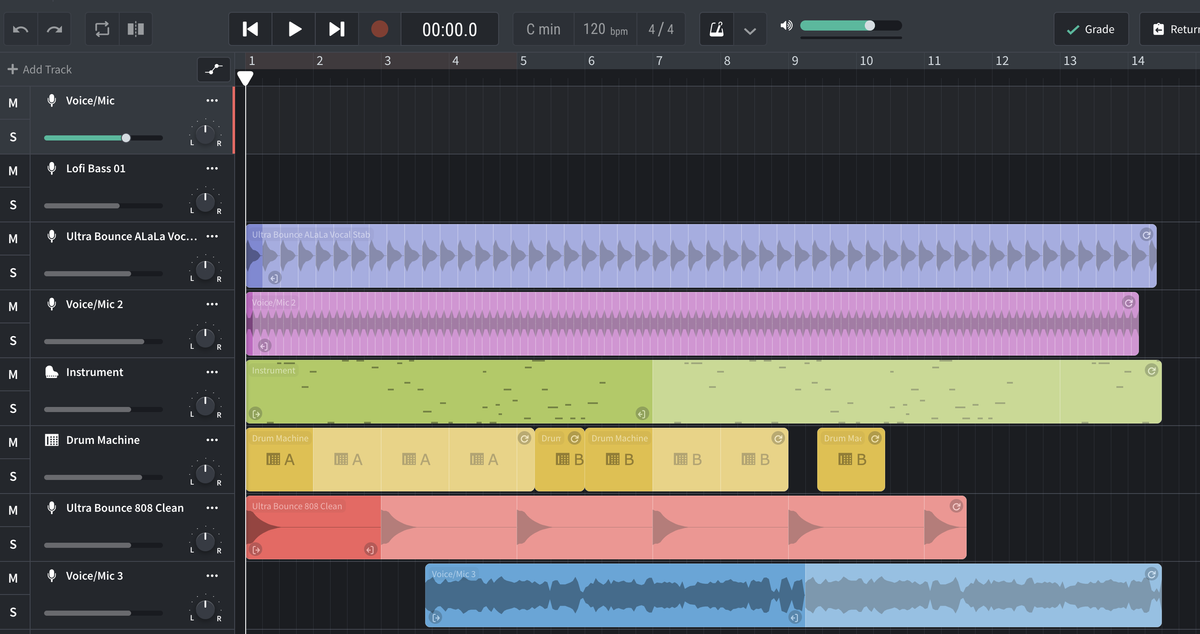Select the pink Voice/Mic 2 audio clip

pyautogui.click(x=692, y=324)
